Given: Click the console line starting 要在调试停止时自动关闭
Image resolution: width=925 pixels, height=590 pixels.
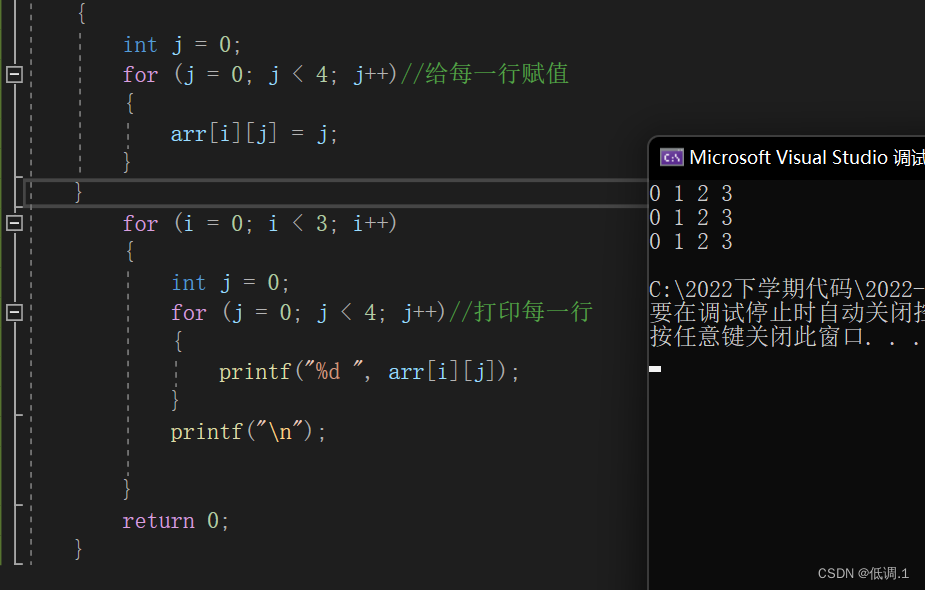Looking at the screenshot, I should coord(786,313).
